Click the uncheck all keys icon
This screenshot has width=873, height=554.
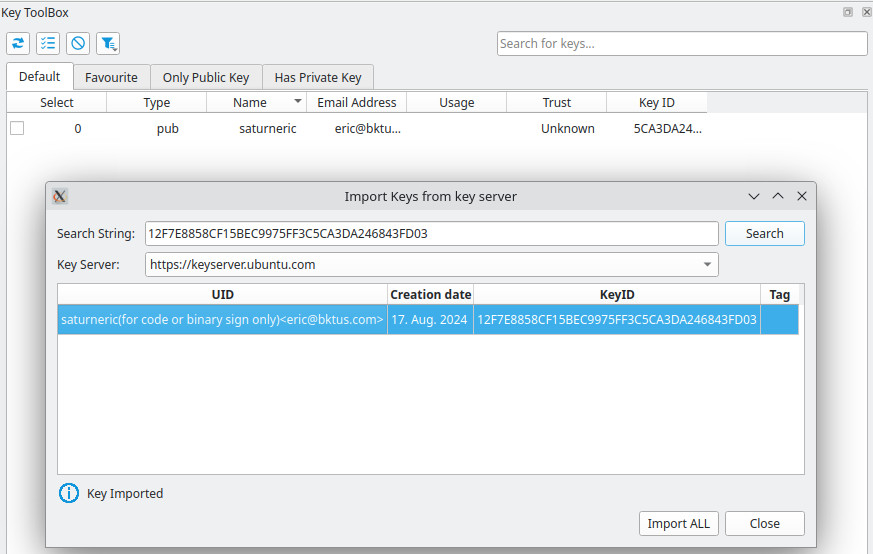tap(78, 43)
